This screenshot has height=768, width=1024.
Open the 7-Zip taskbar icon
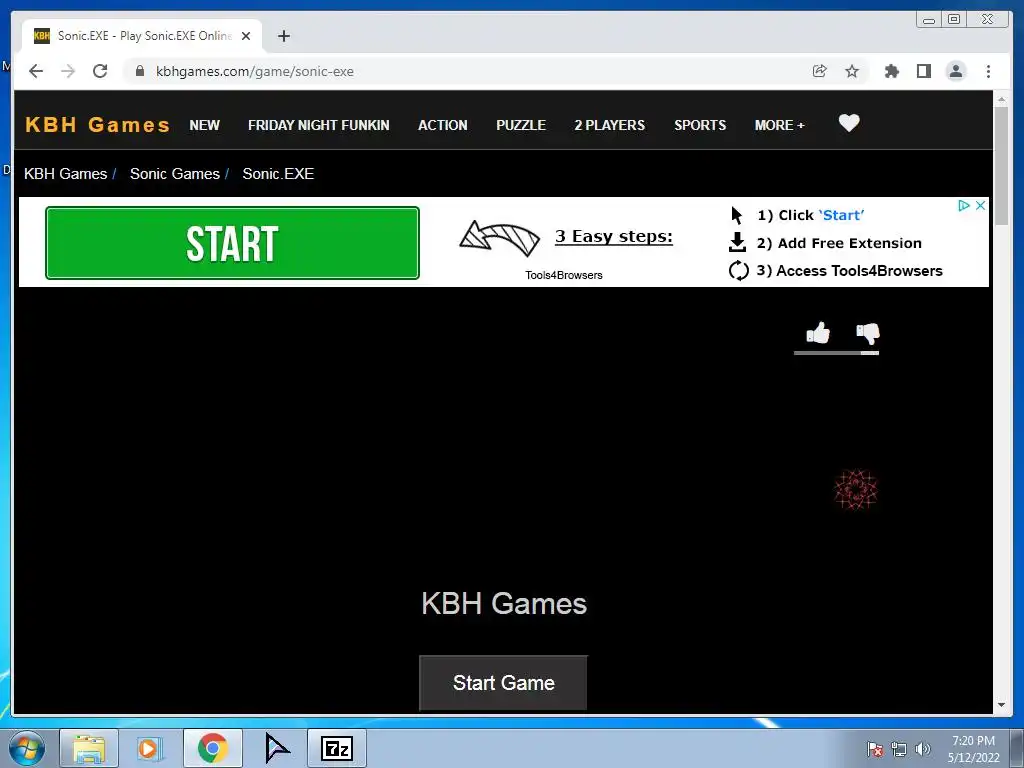[337, 748]
